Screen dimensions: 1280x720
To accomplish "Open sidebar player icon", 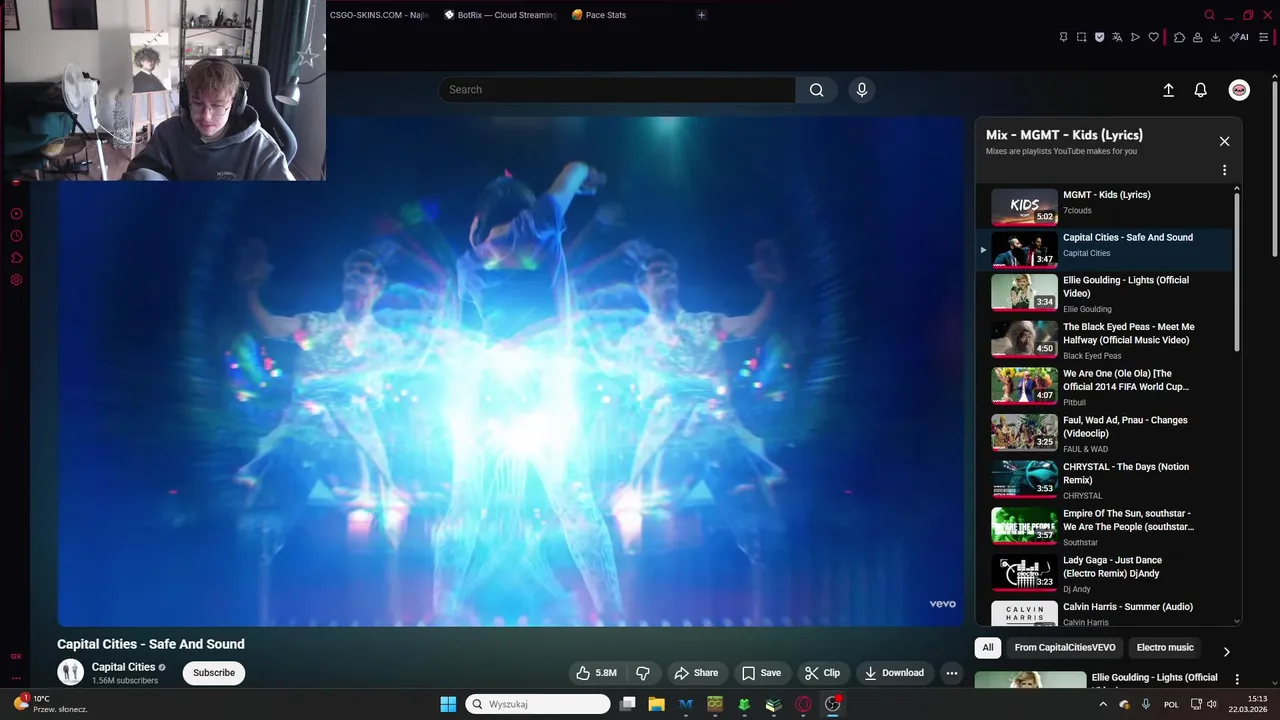I will (16, 214).
